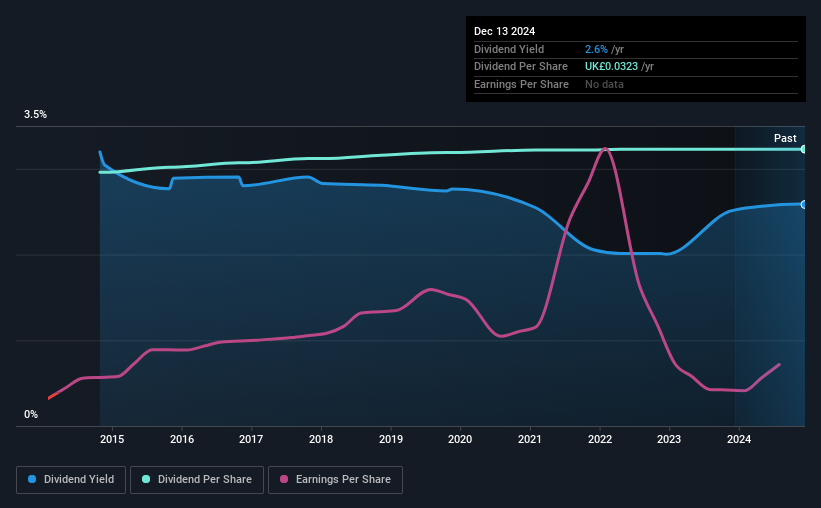Click the Dividend Per Share endpoint marker

804,149
